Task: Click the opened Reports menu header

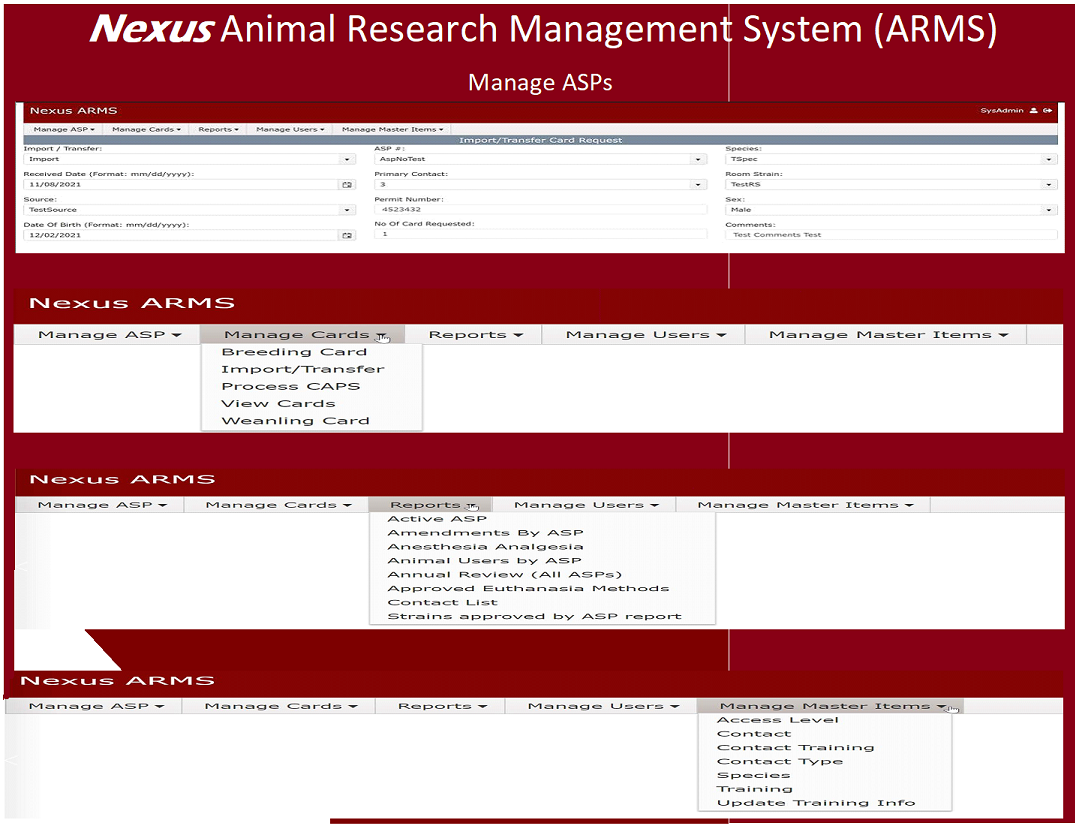Action: pos(430,505)
